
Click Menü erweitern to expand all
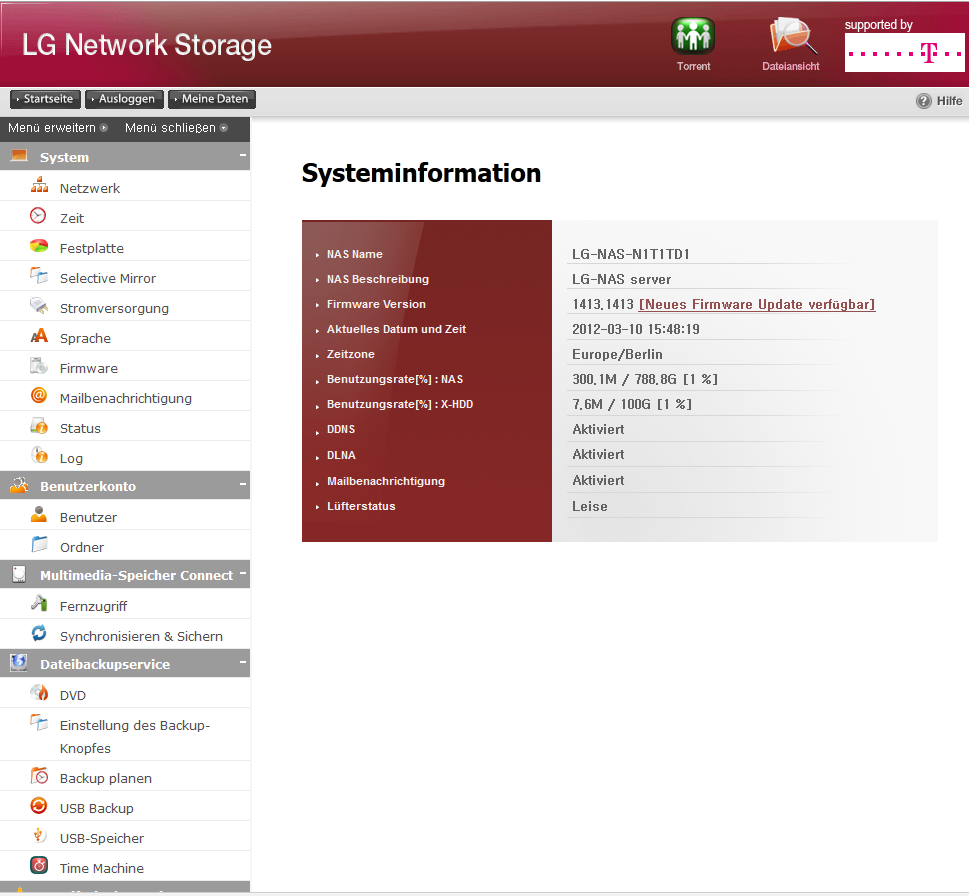click(57, 128)
